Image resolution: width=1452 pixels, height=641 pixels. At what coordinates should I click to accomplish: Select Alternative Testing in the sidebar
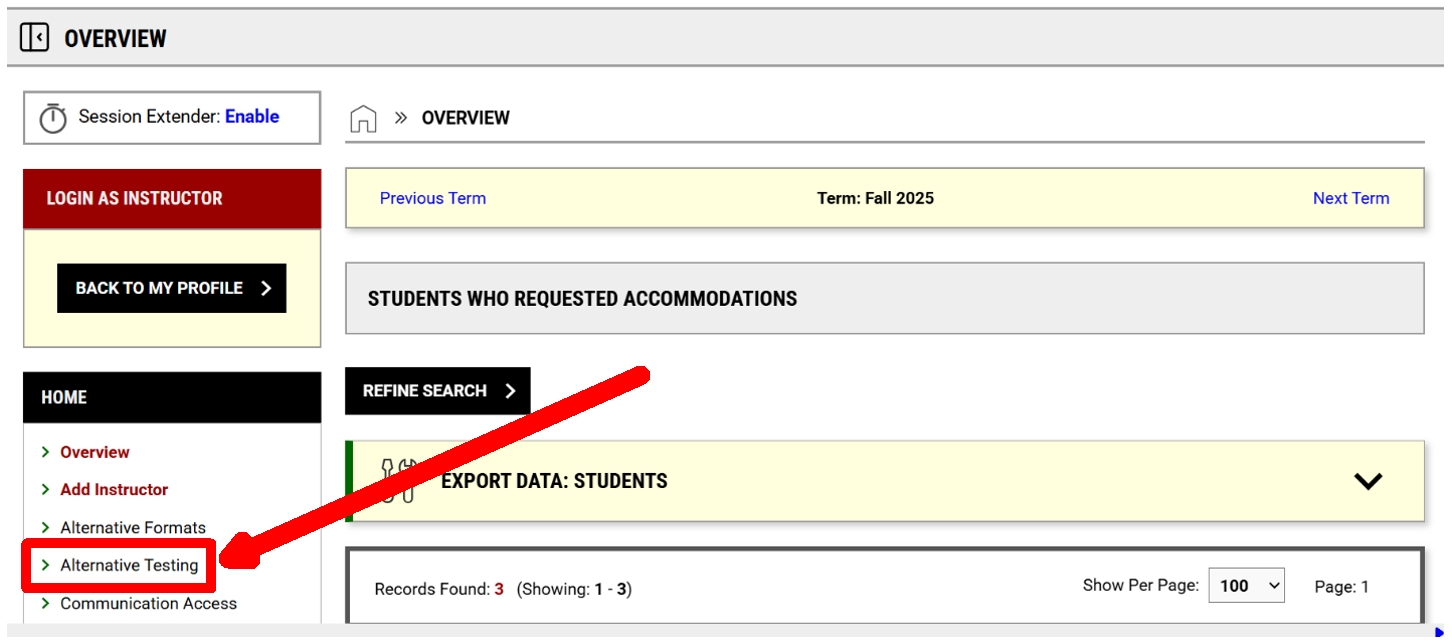click(129, 566)
